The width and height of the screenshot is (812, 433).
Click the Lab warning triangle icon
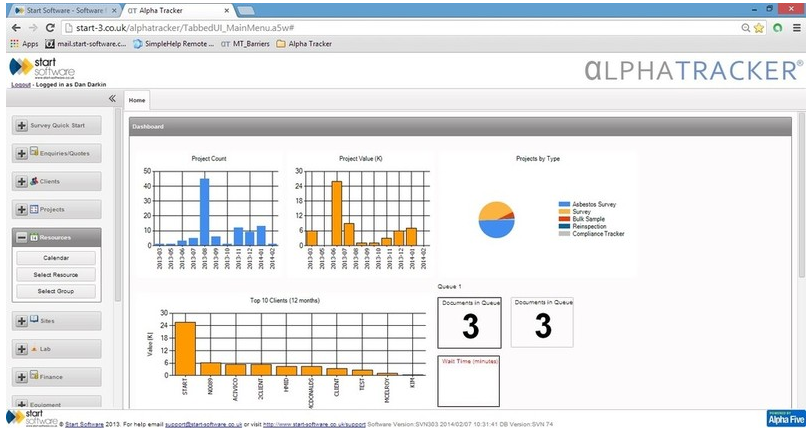click(x=34, y=349)
